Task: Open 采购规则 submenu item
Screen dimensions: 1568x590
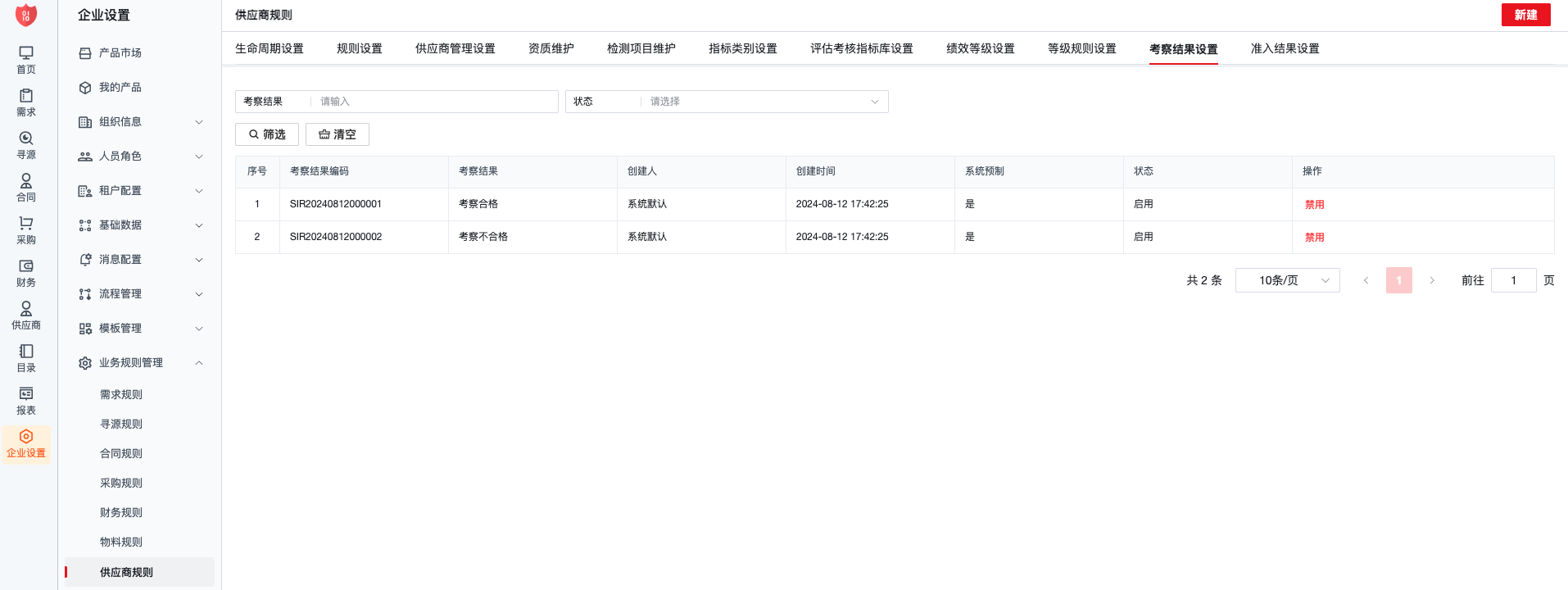Action: tap(121, 483)
